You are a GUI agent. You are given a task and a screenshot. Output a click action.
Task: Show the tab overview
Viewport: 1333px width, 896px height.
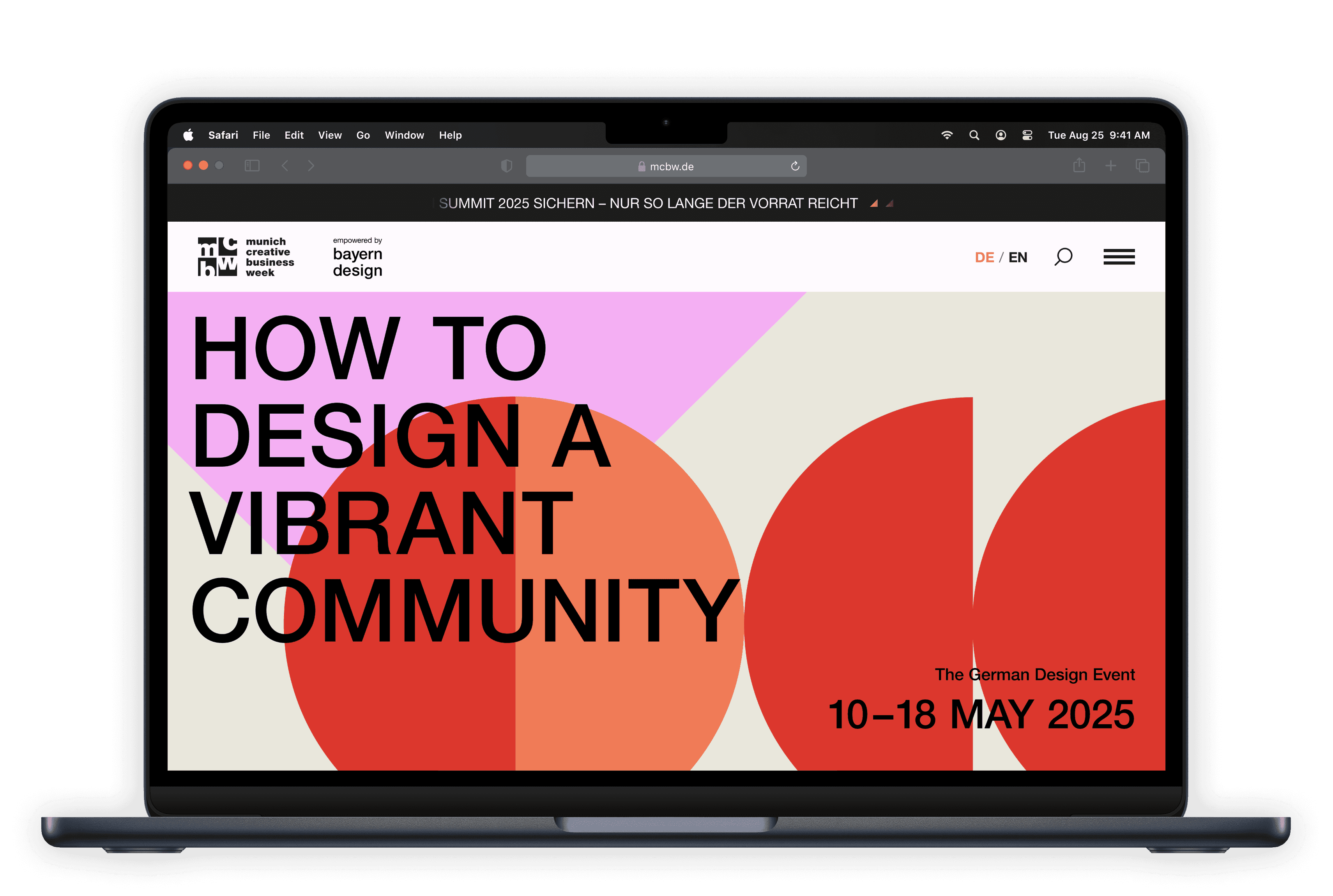1143,166
